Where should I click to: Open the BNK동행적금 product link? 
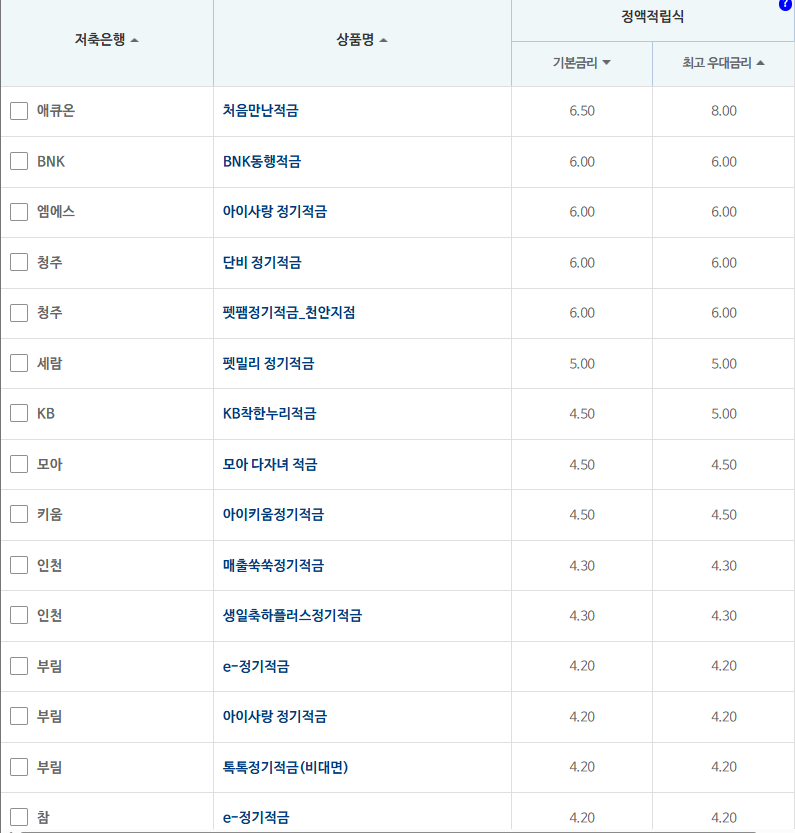(x=261, y=161)
